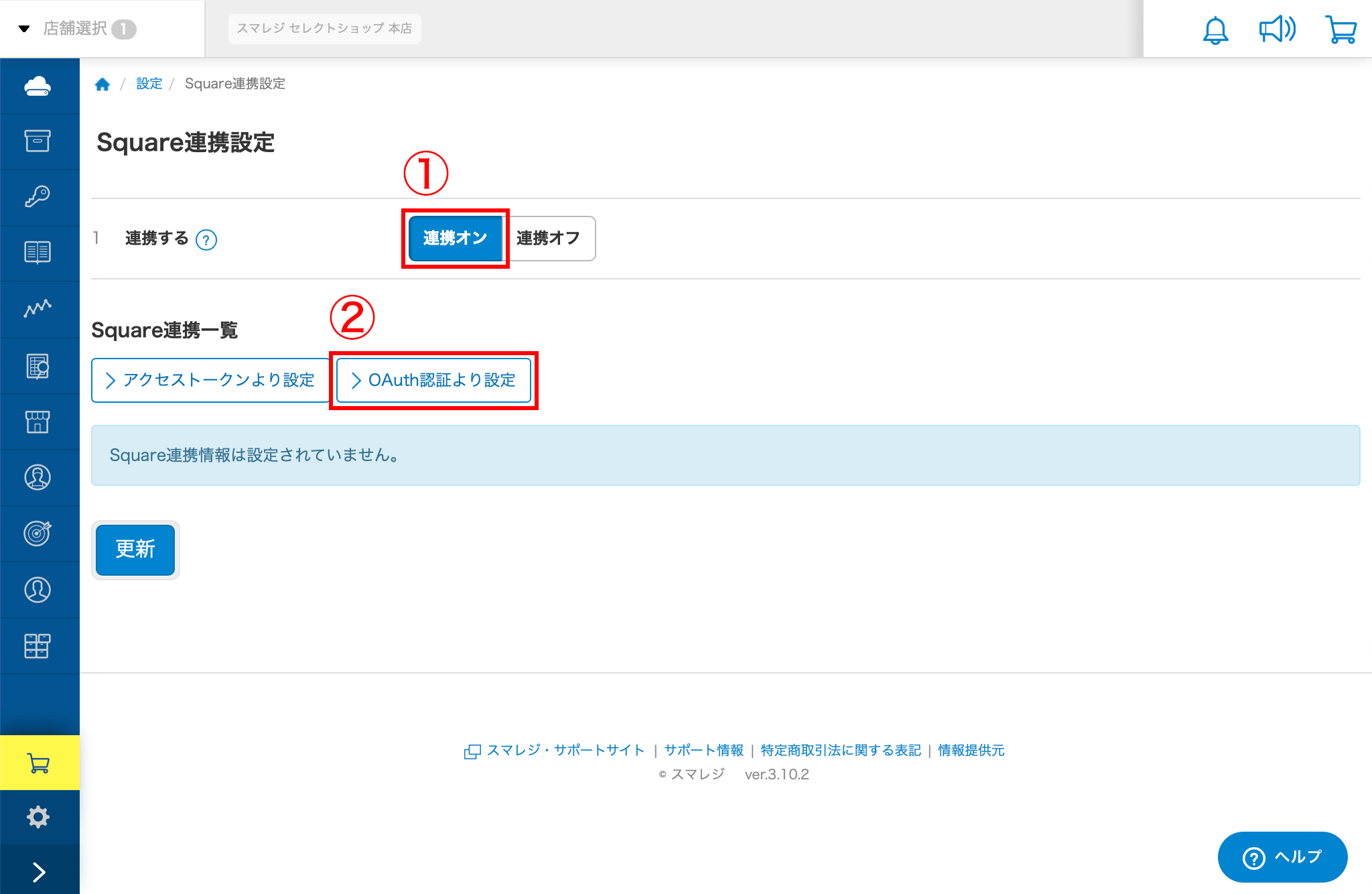Open the cloud home icon in sidebar

pyautogui.click(x=38, y=86)
